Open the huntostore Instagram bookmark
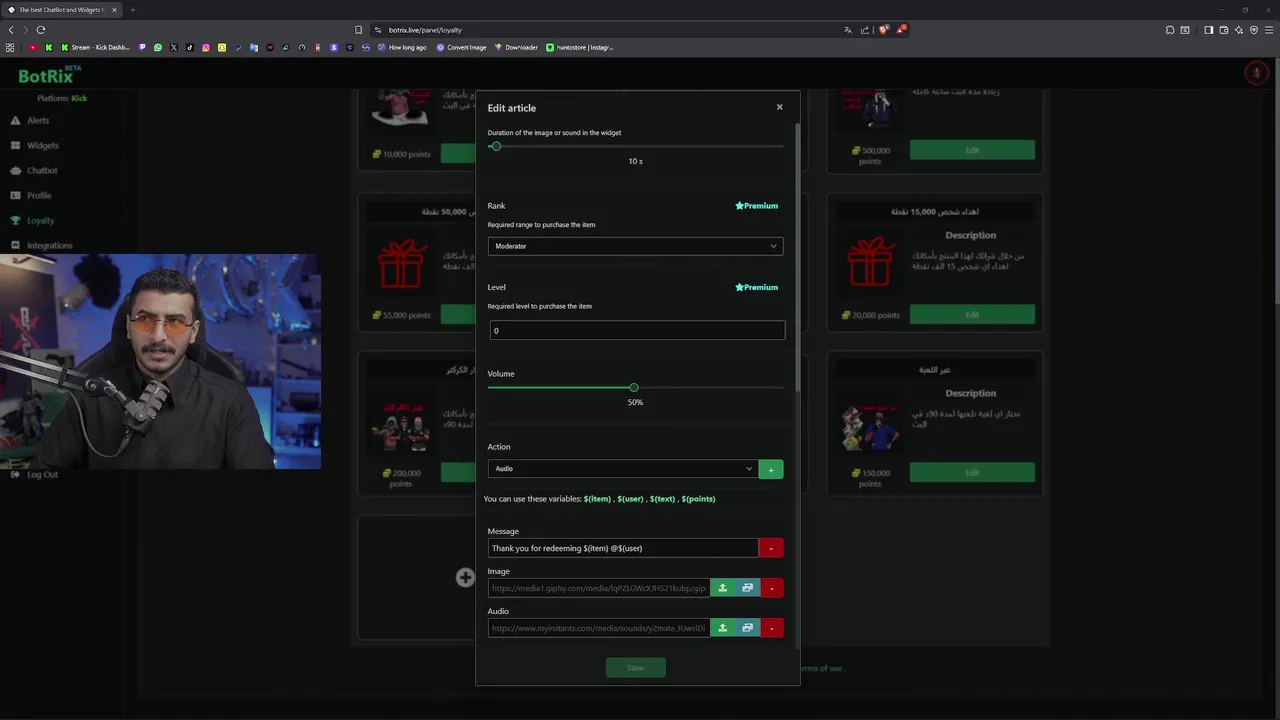 [x=580, y=47]
